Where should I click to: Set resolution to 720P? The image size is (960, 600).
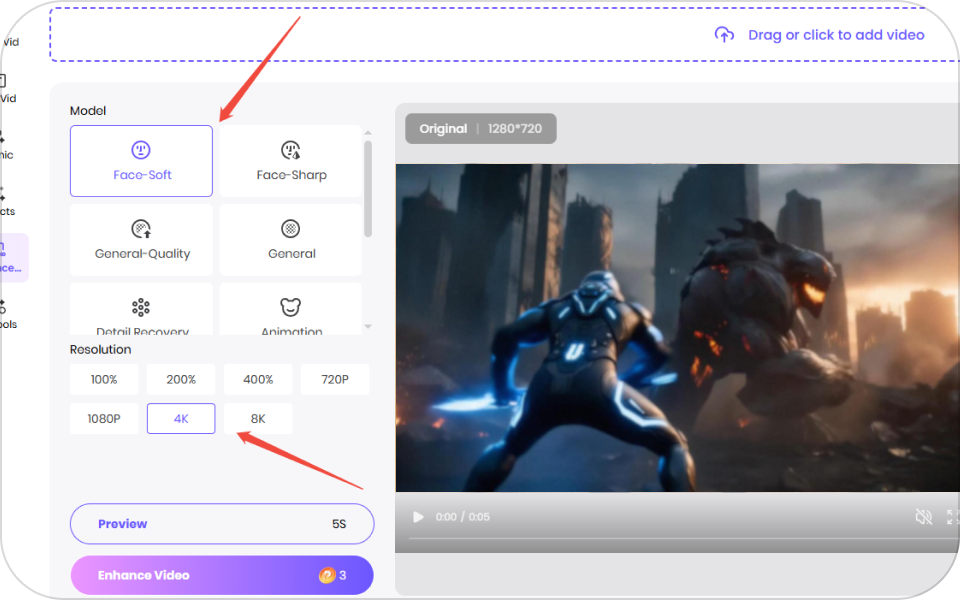(335, 380)
